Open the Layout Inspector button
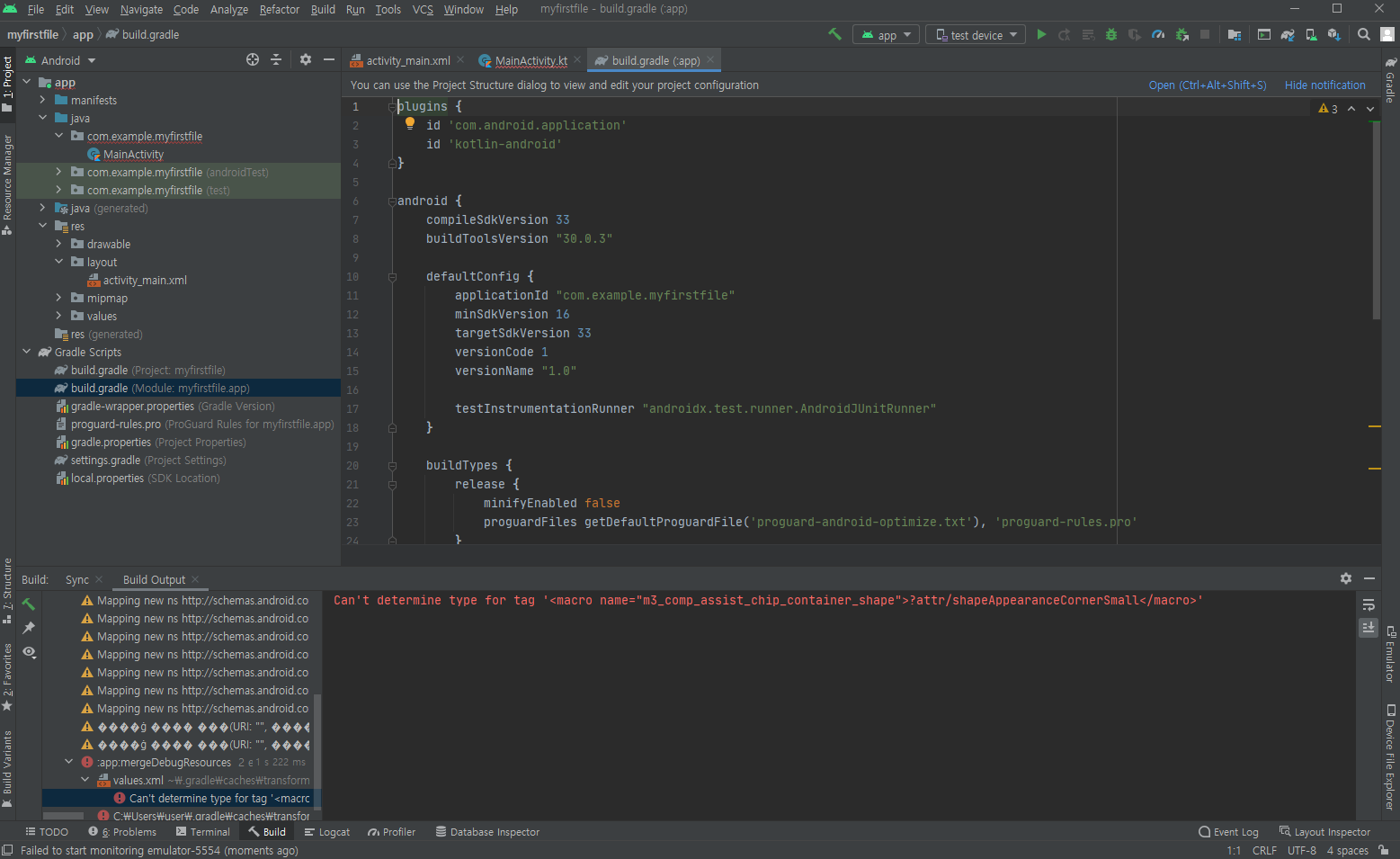Viewport: 1400px width, 859px height. pos(1325,832)
